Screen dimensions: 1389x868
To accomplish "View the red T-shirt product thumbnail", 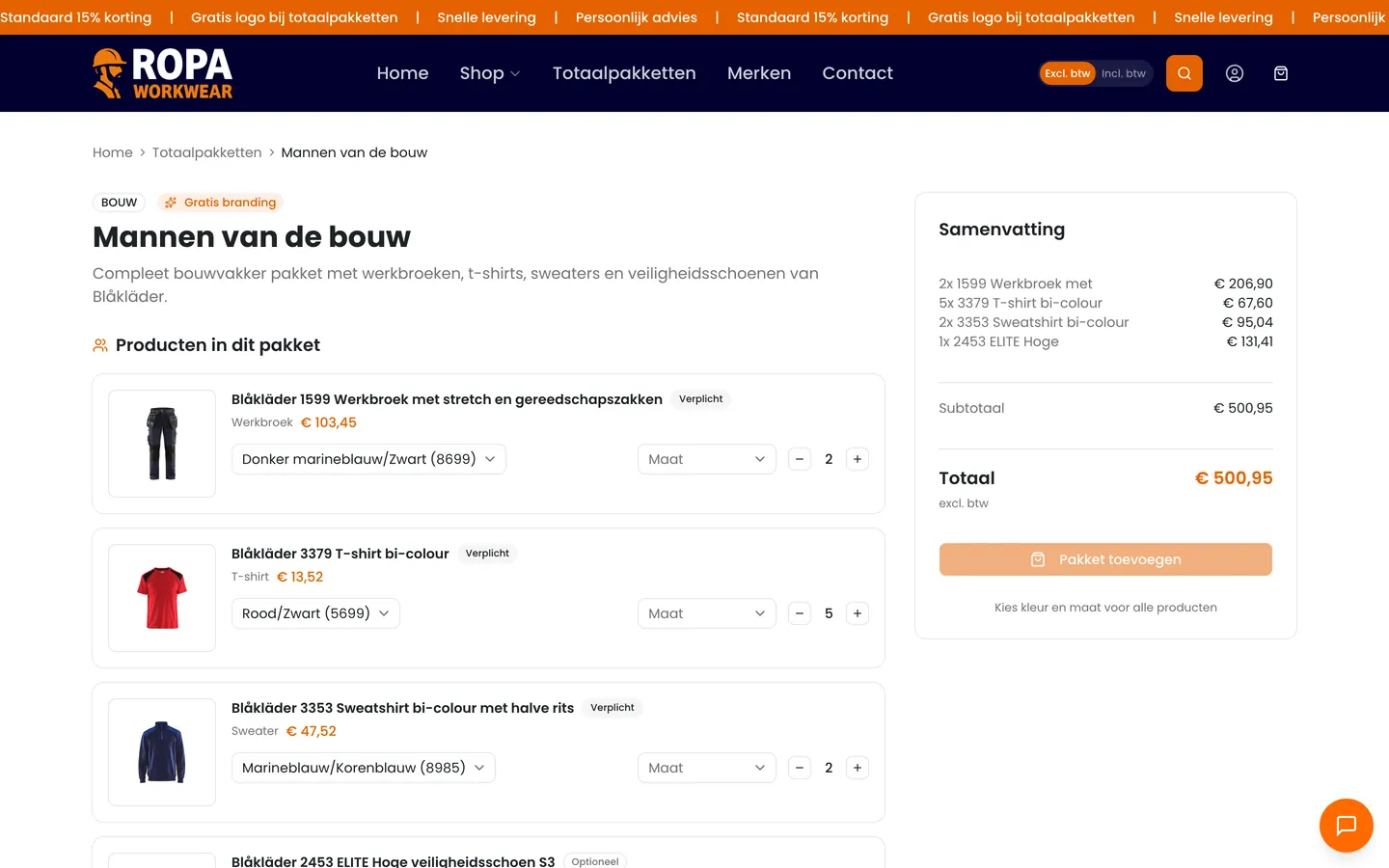I will pos(162,598).
